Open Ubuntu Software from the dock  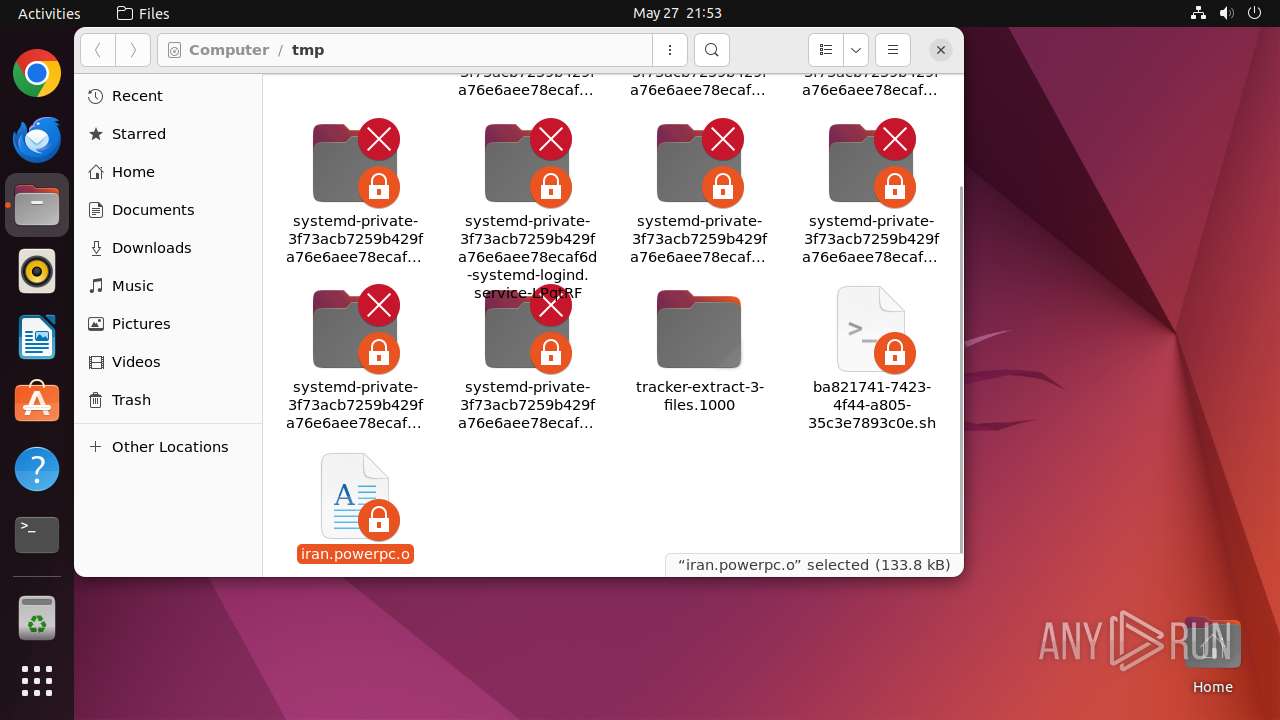pyautogui.click(x=37, y=403)
